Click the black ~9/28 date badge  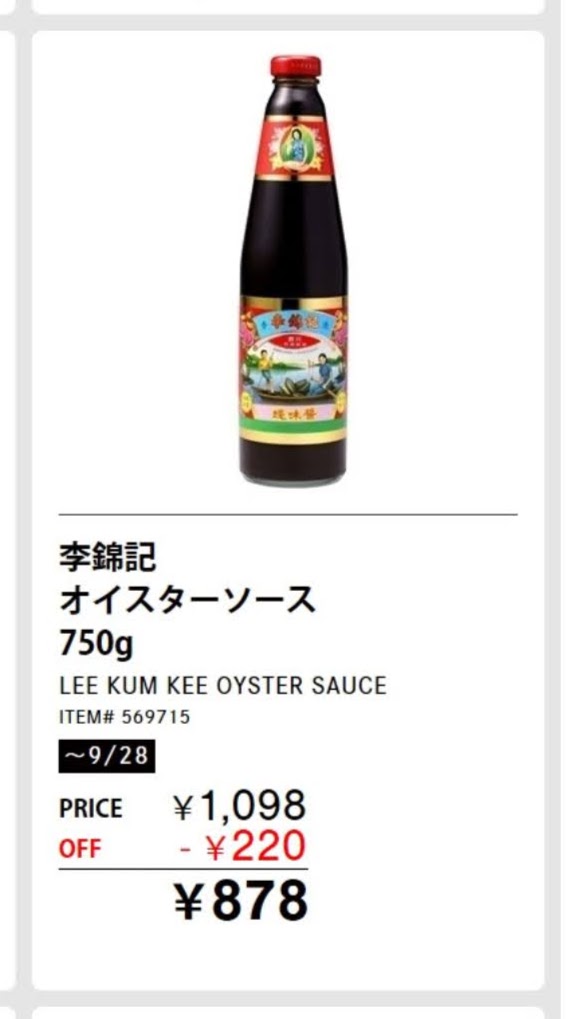[107, 756]
